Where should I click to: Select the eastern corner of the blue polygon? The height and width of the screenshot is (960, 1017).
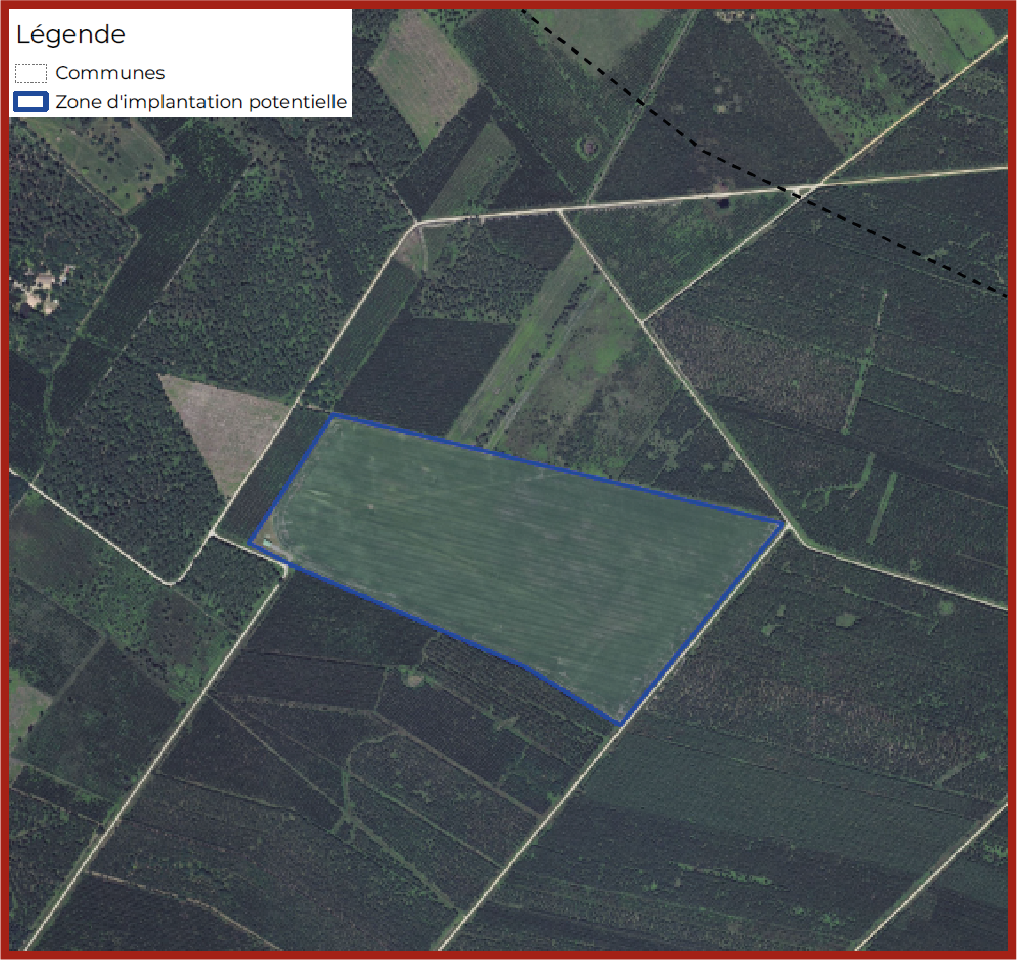781,521
